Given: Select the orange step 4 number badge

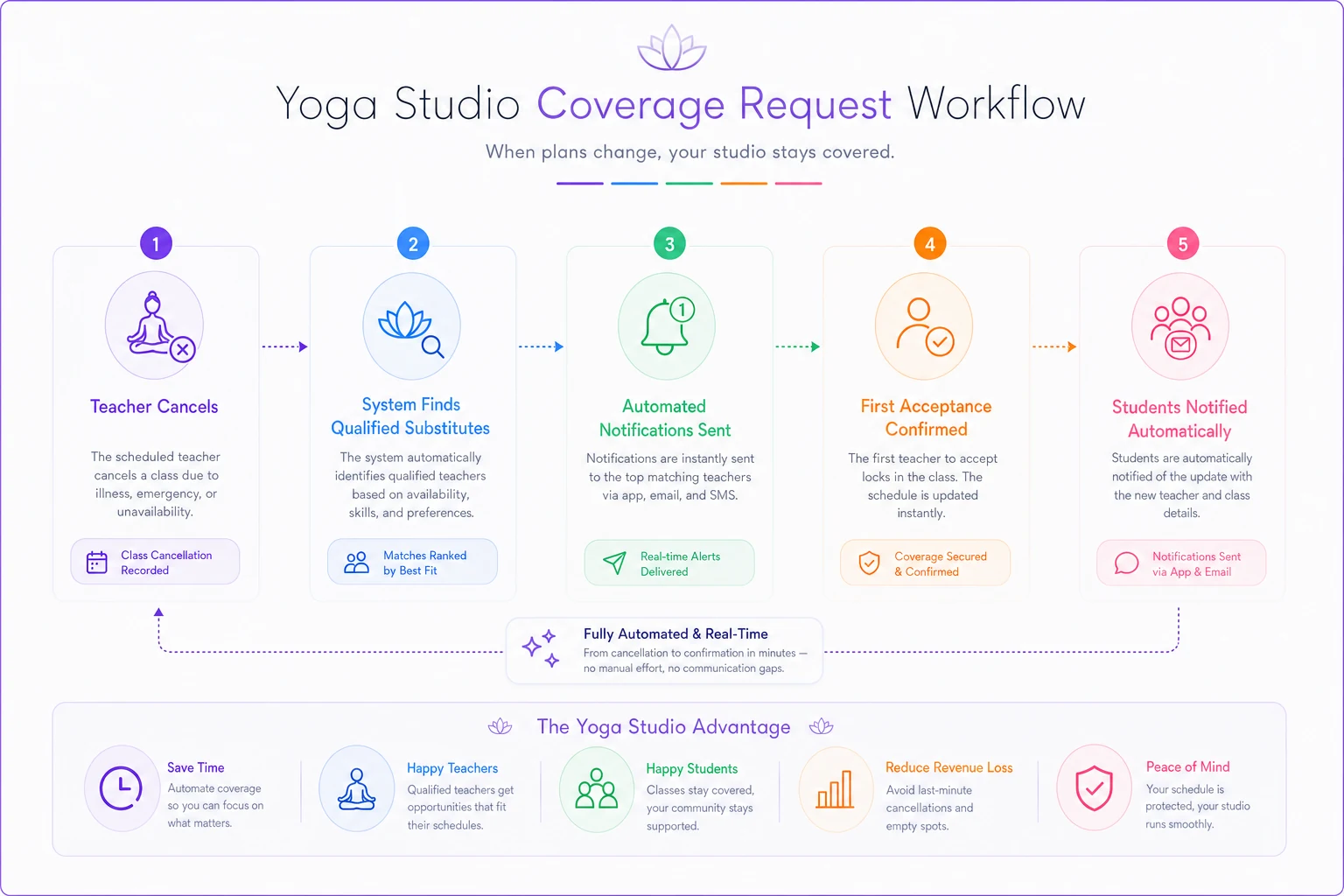Looking at the screenshot, I should click(930, 243).
